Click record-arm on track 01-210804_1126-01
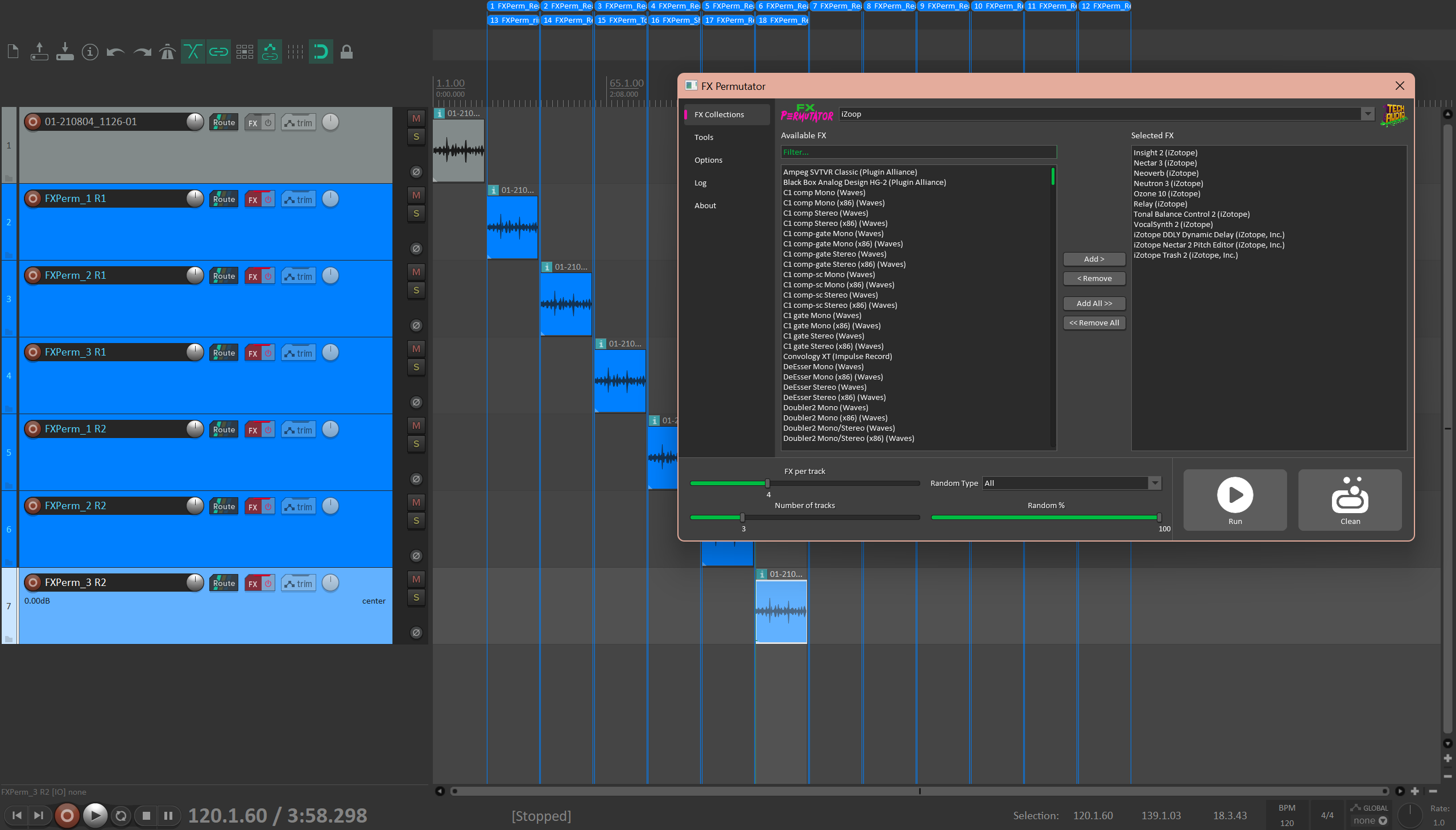This screenshot has width=1456, height=830. click(32, 121)
